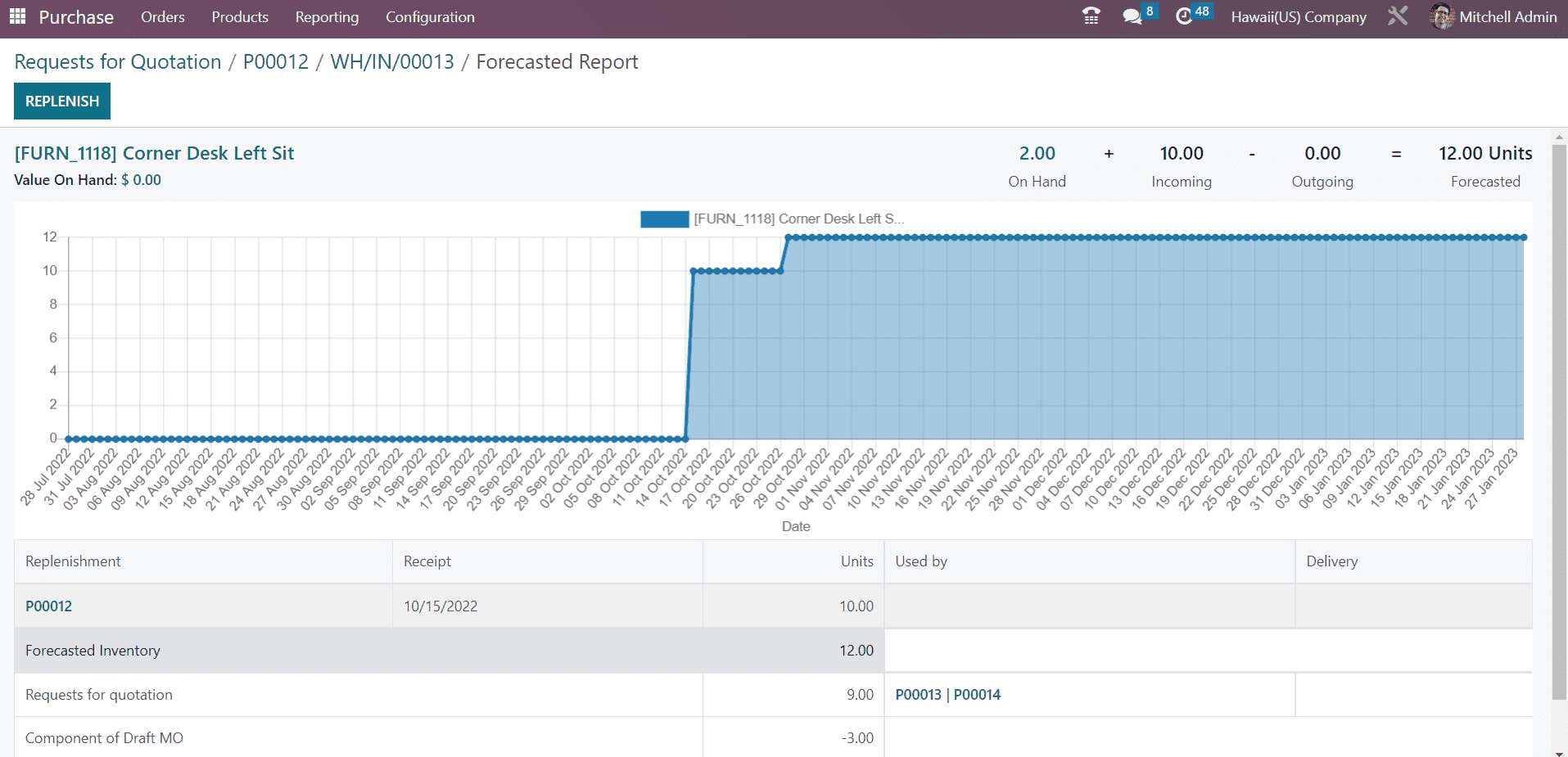Click the On Hand 2.00 quantity
This screenshot has height=757, width=1568.
point(1037,154)
